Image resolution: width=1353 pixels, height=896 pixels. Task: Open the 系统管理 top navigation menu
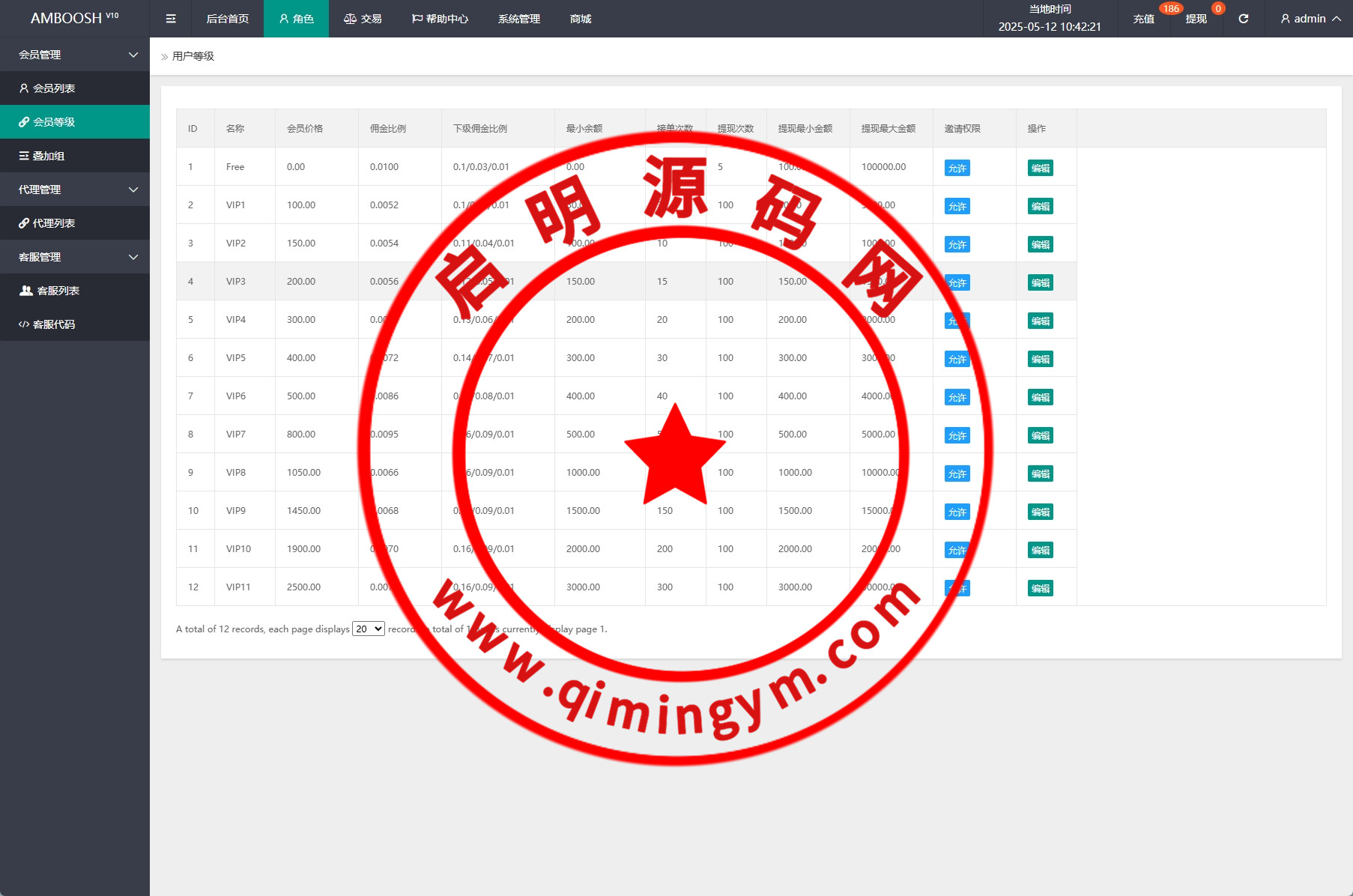coord(518,19)
